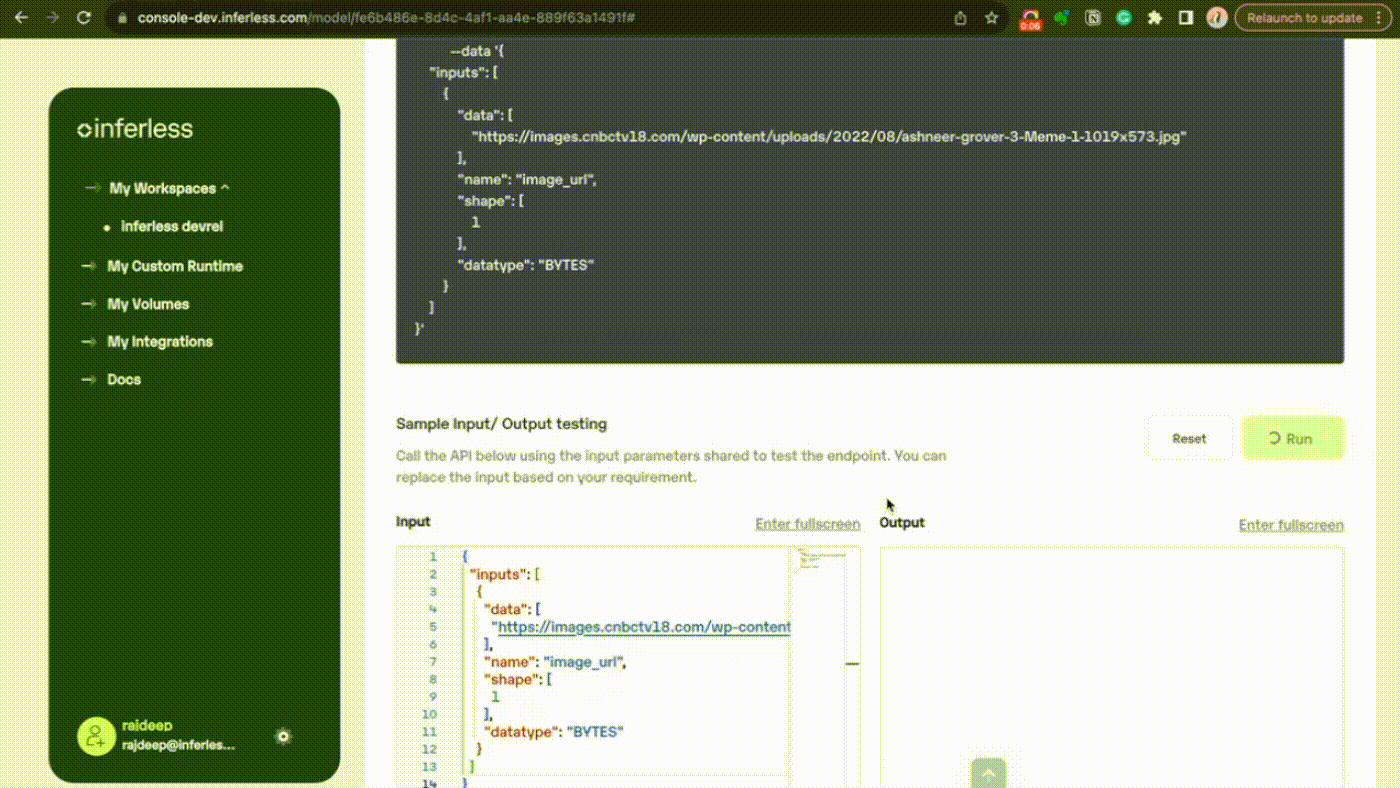Toggle the browser side panel icon

point(1186,18)
